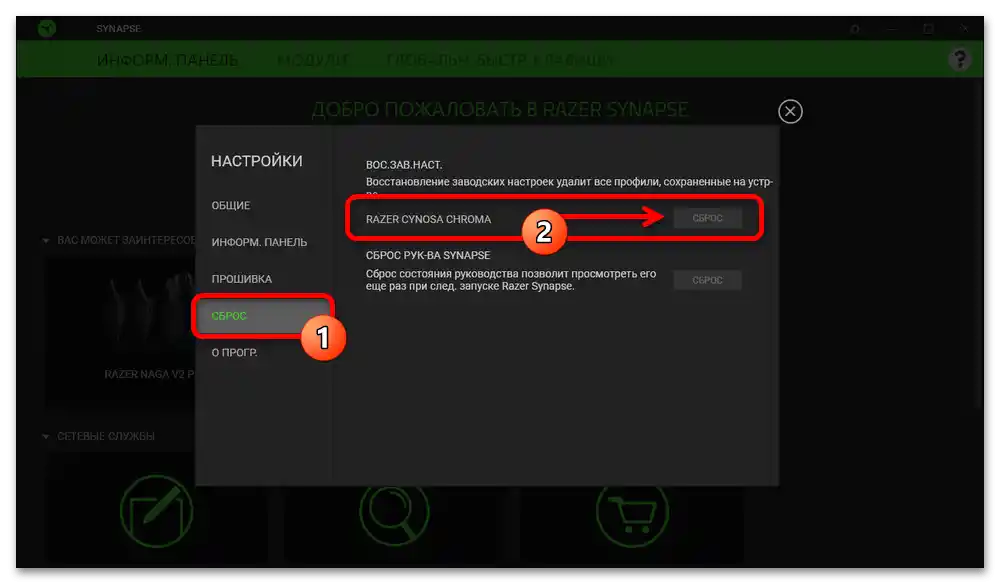Click the НАСТРОЙКИ dialog title
The image size is (1000, 584).
[256, 161]
